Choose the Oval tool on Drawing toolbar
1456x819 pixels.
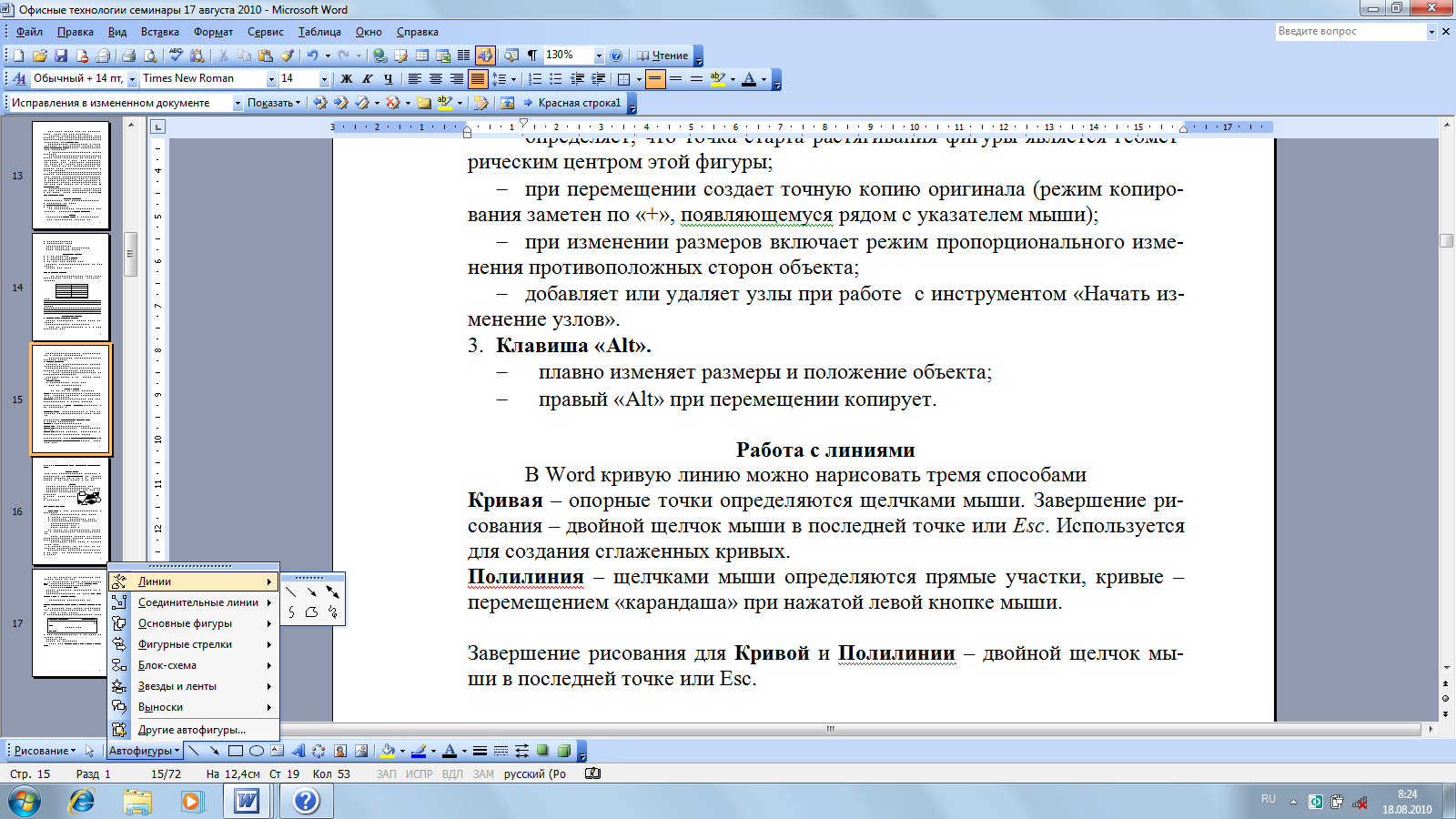click(257, 751)
